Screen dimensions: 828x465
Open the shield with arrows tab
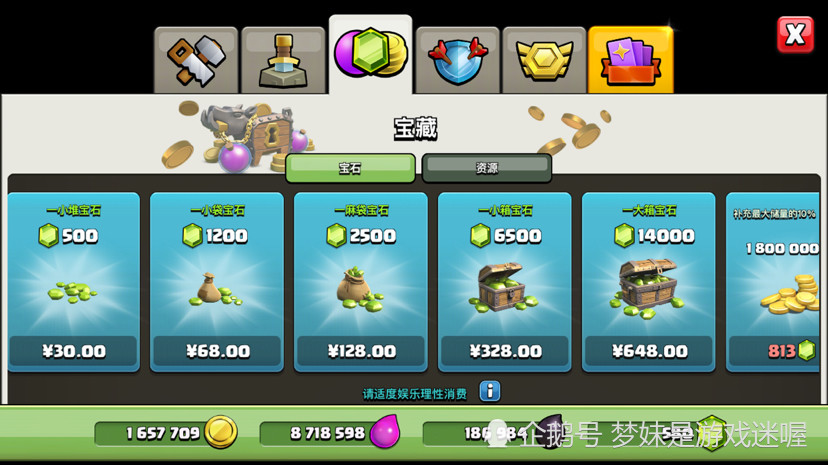457,60
